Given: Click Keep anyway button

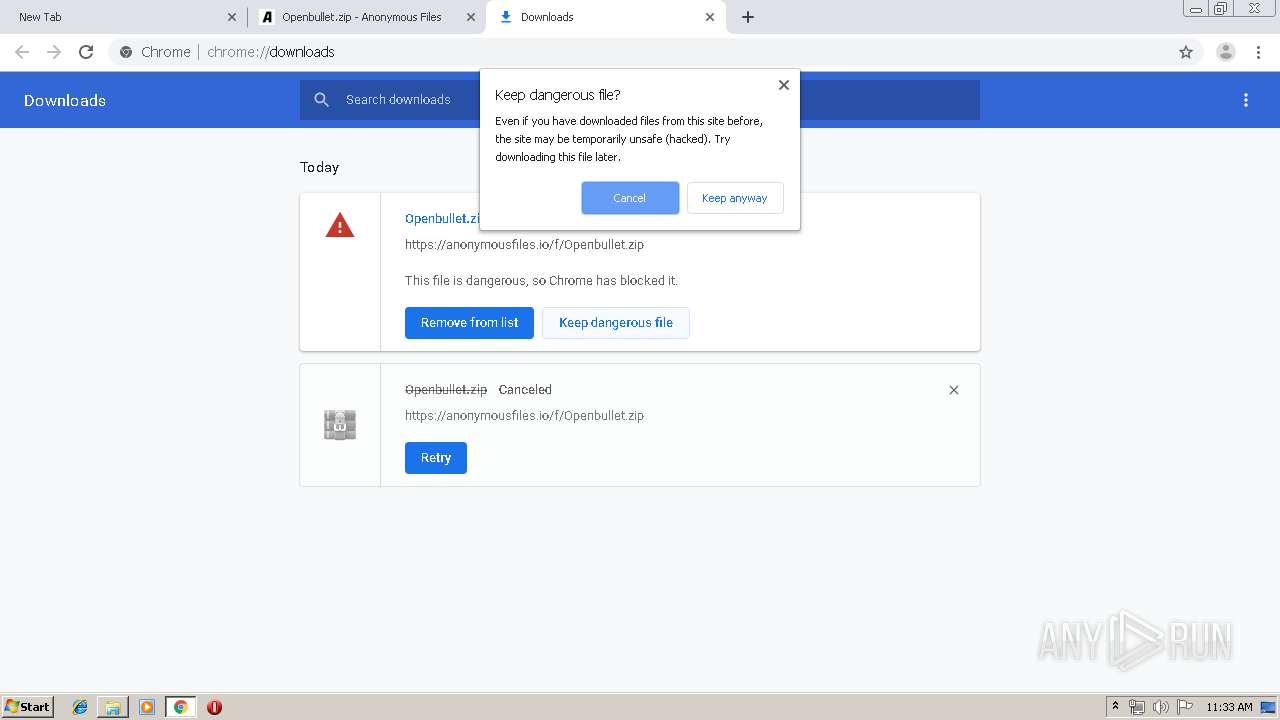Looking at the screenshot, I should (x=735, y=198).
